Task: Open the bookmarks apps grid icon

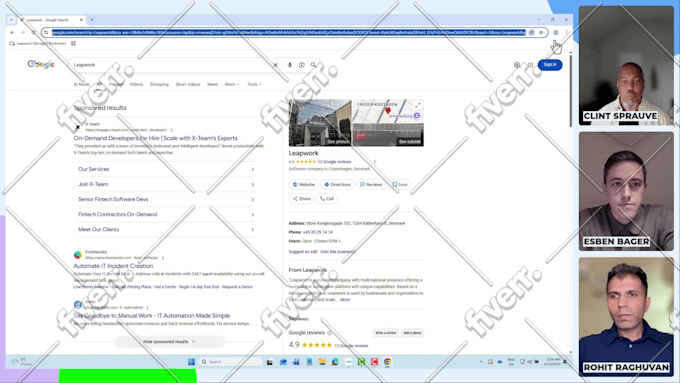Action: [x=73, y=43]
